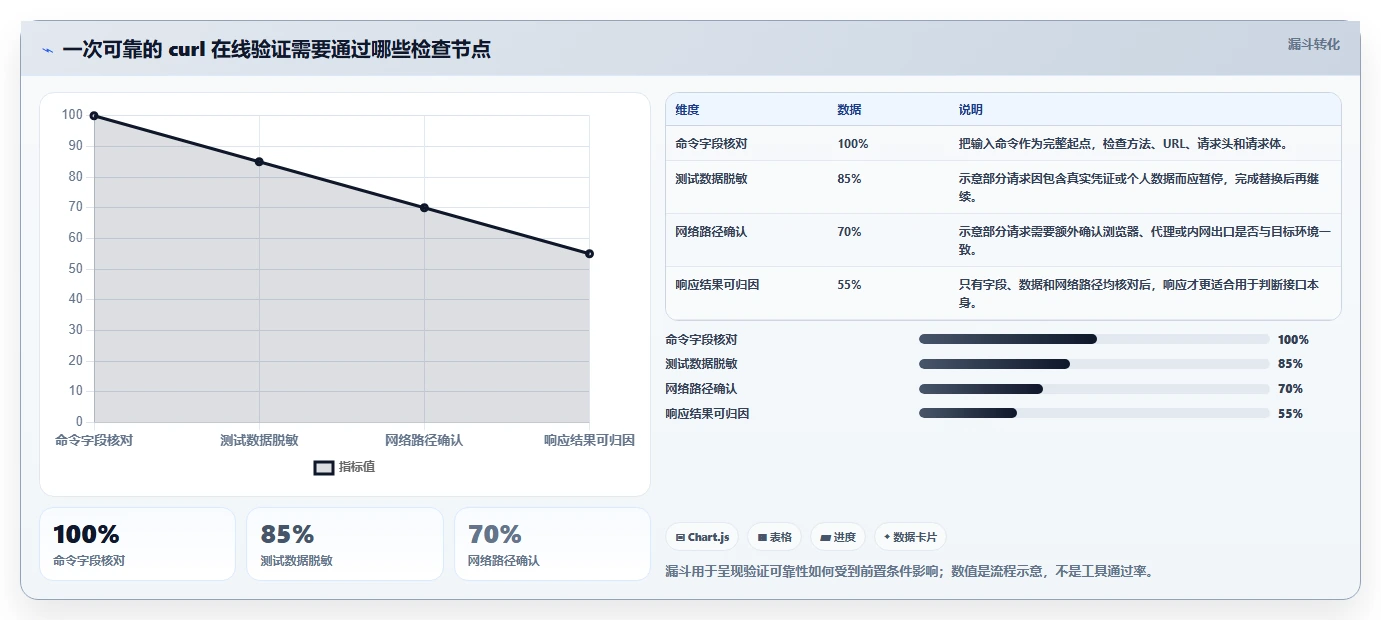
Task: Click the 55% label beside progress bars
Action: click(1290, 414)
